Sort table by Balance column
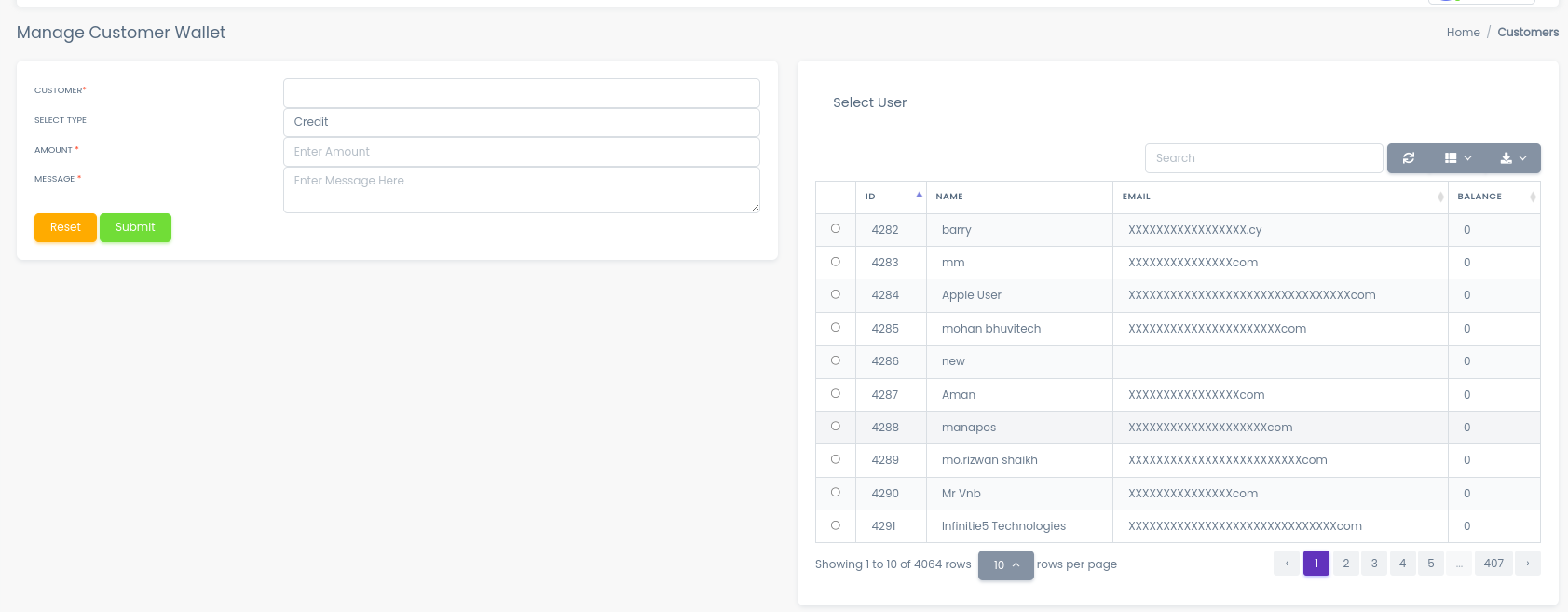 1494,197
